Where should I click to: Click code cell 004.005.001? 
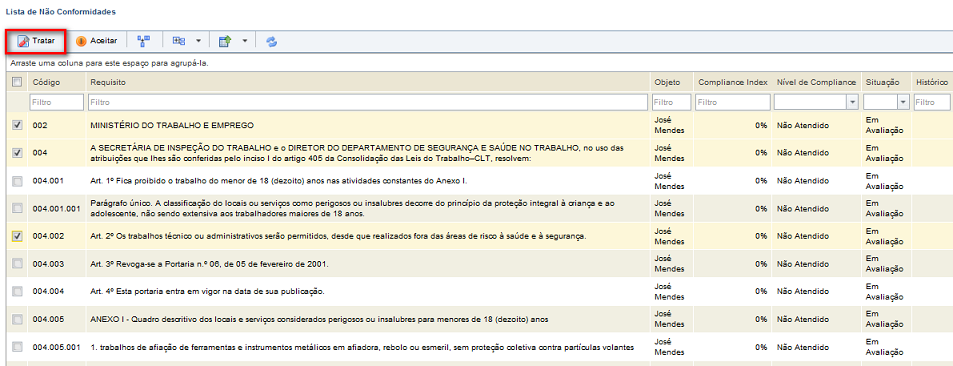pyautogui.click(x=57, y=348)
